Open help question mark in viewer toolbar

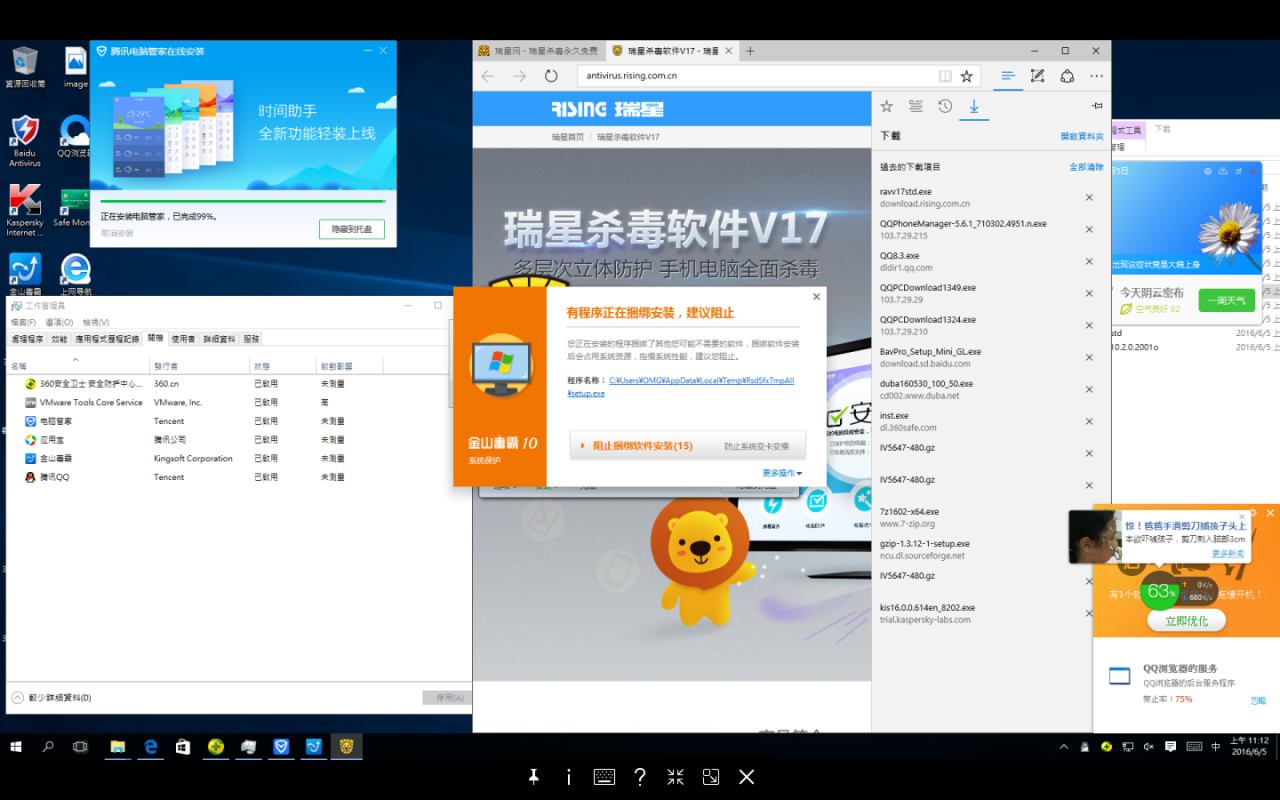point(640,777)
